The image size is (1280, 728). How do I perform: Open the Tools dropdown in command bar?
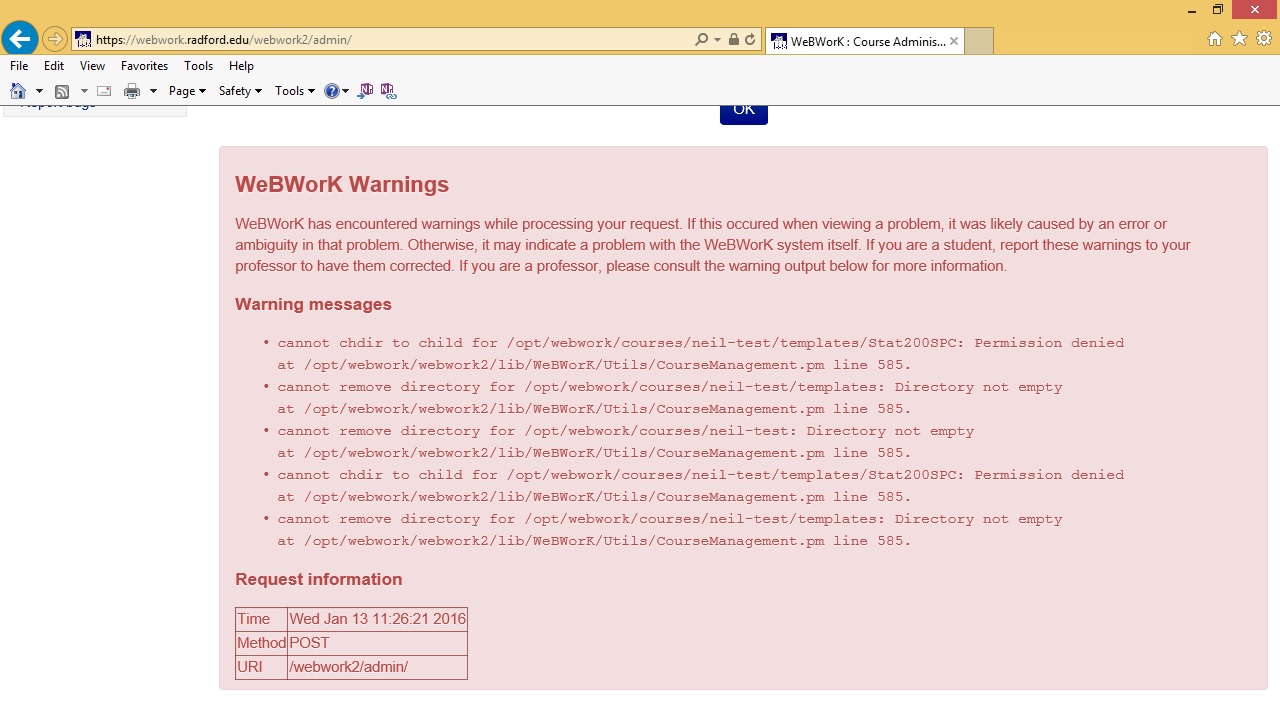pyautogui.click(x=295, y=91)
